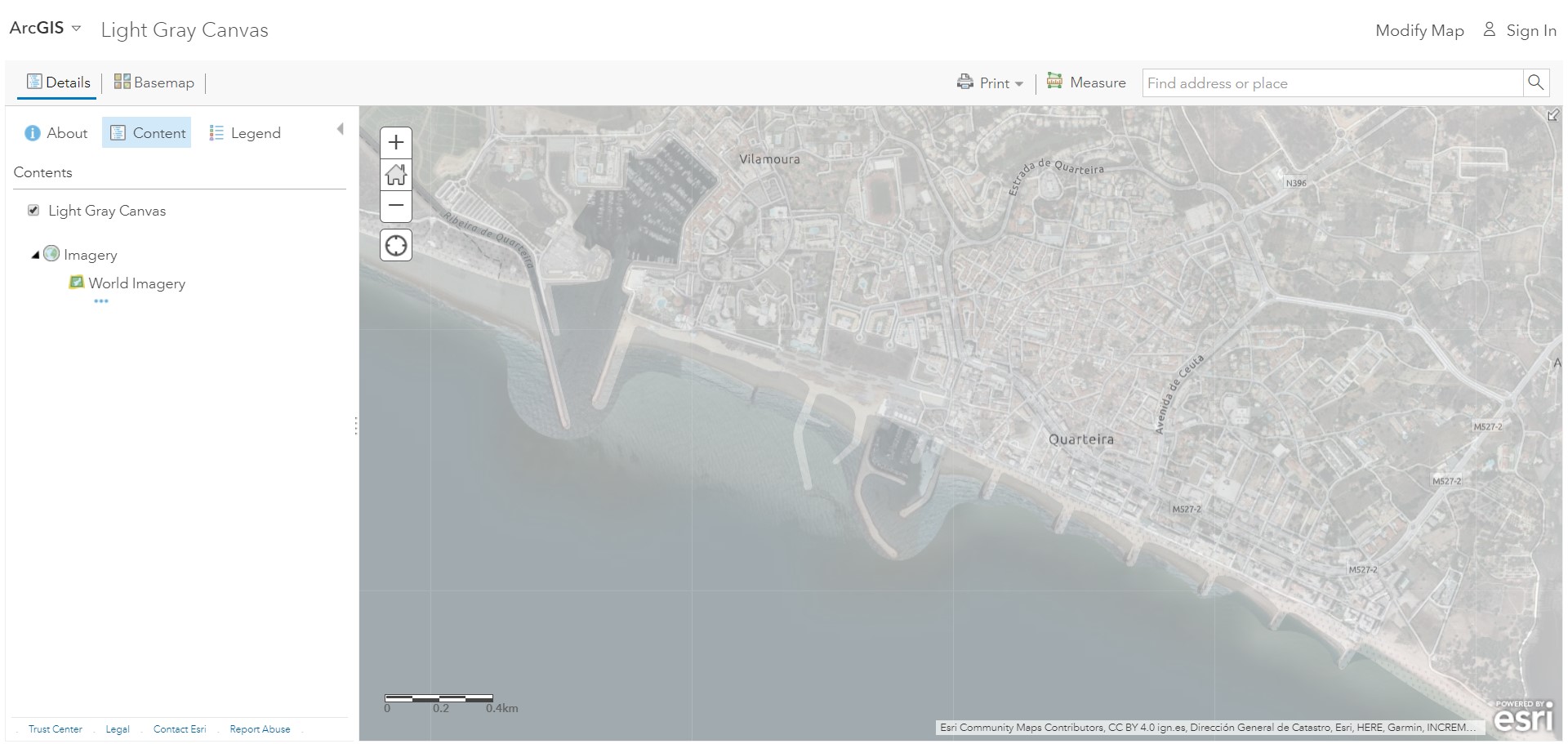This screenshot has height=744, width=1568.
Task: Click the Sign In link
Action: coord(1531,30)
